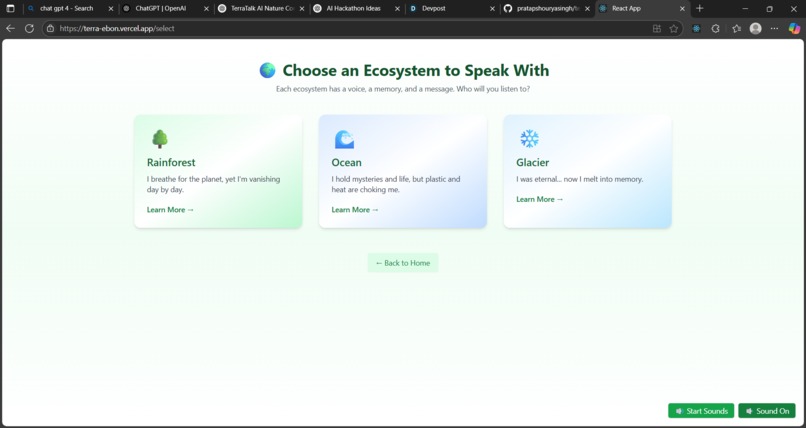The width and height of the screenshot is (806, 428).
Task: Close the chat gpt 4 Search tab
Action: click(x=111, y=9)
